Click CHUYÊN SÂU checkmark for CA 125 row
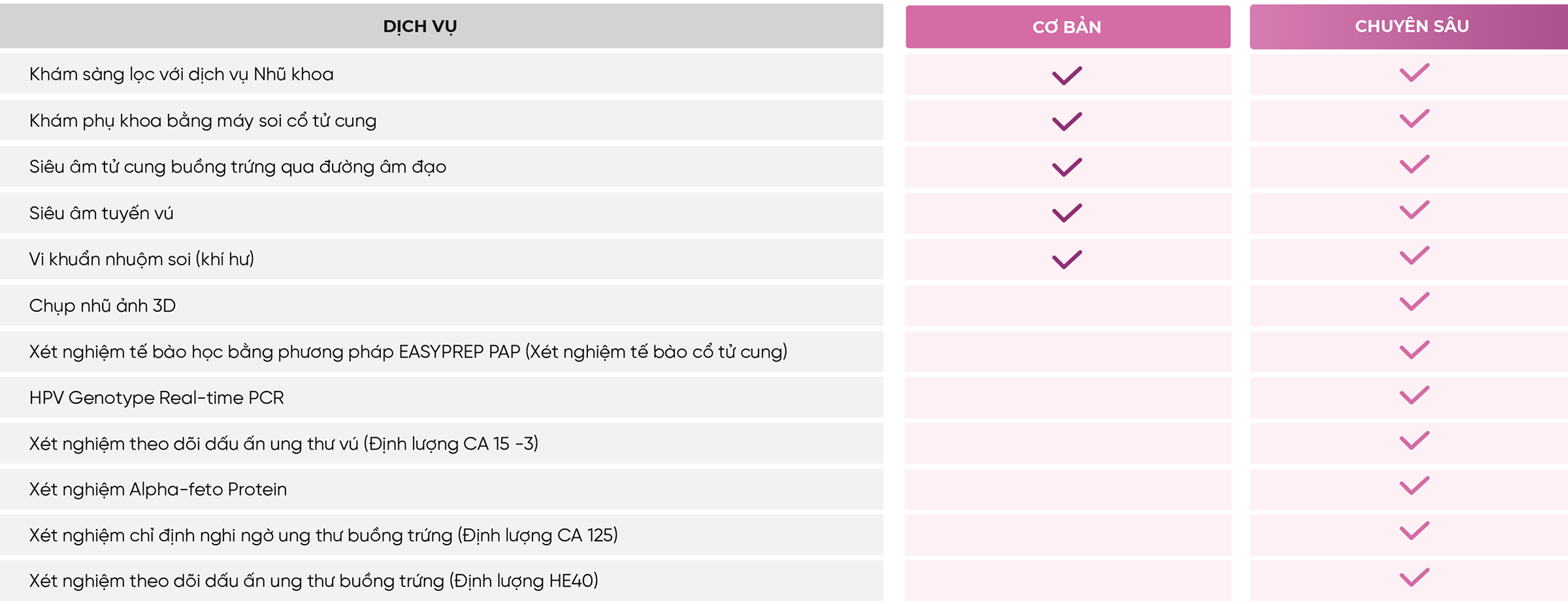The height and width of the screenshot is (604, 1568). point(1414,531)
